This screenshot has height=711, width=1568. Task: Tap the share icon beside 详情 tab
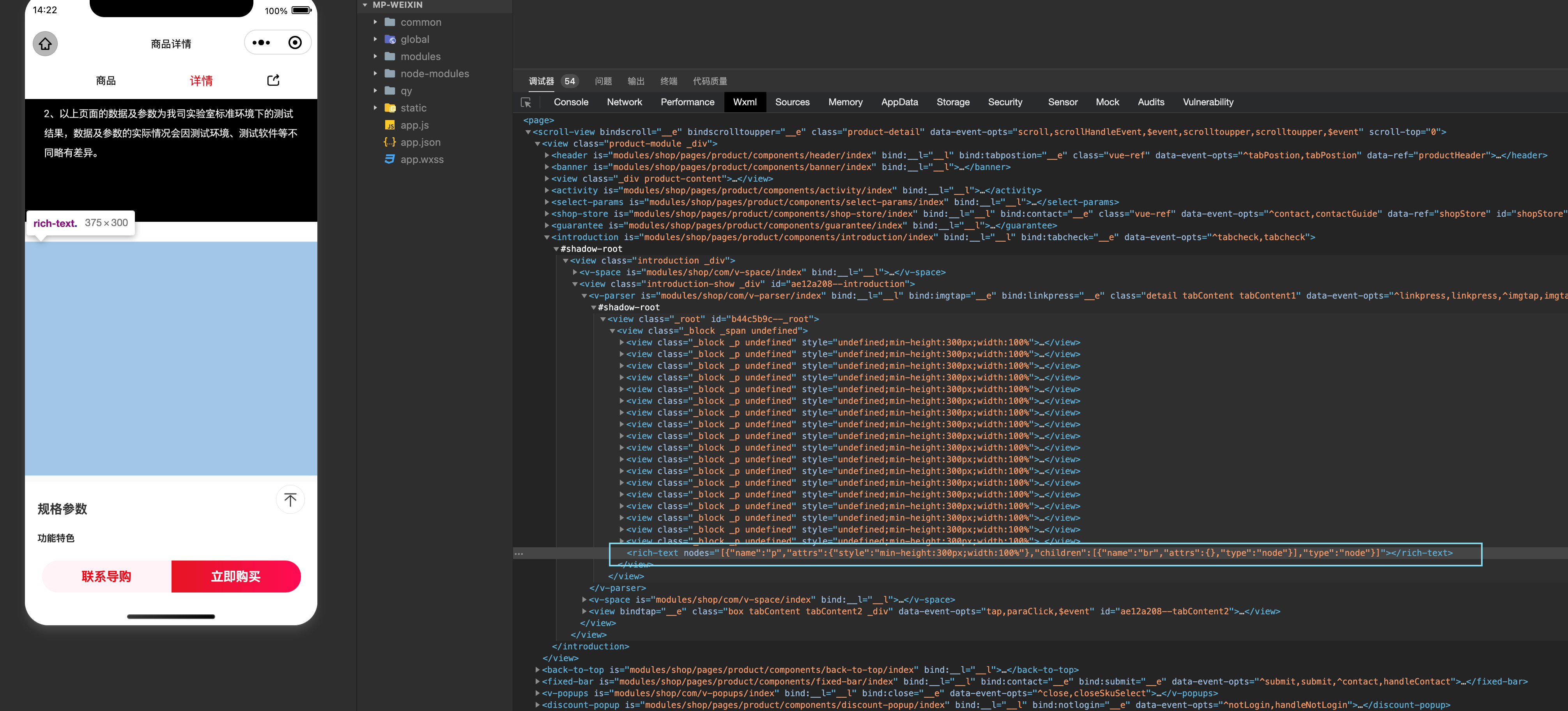(273, 80)
